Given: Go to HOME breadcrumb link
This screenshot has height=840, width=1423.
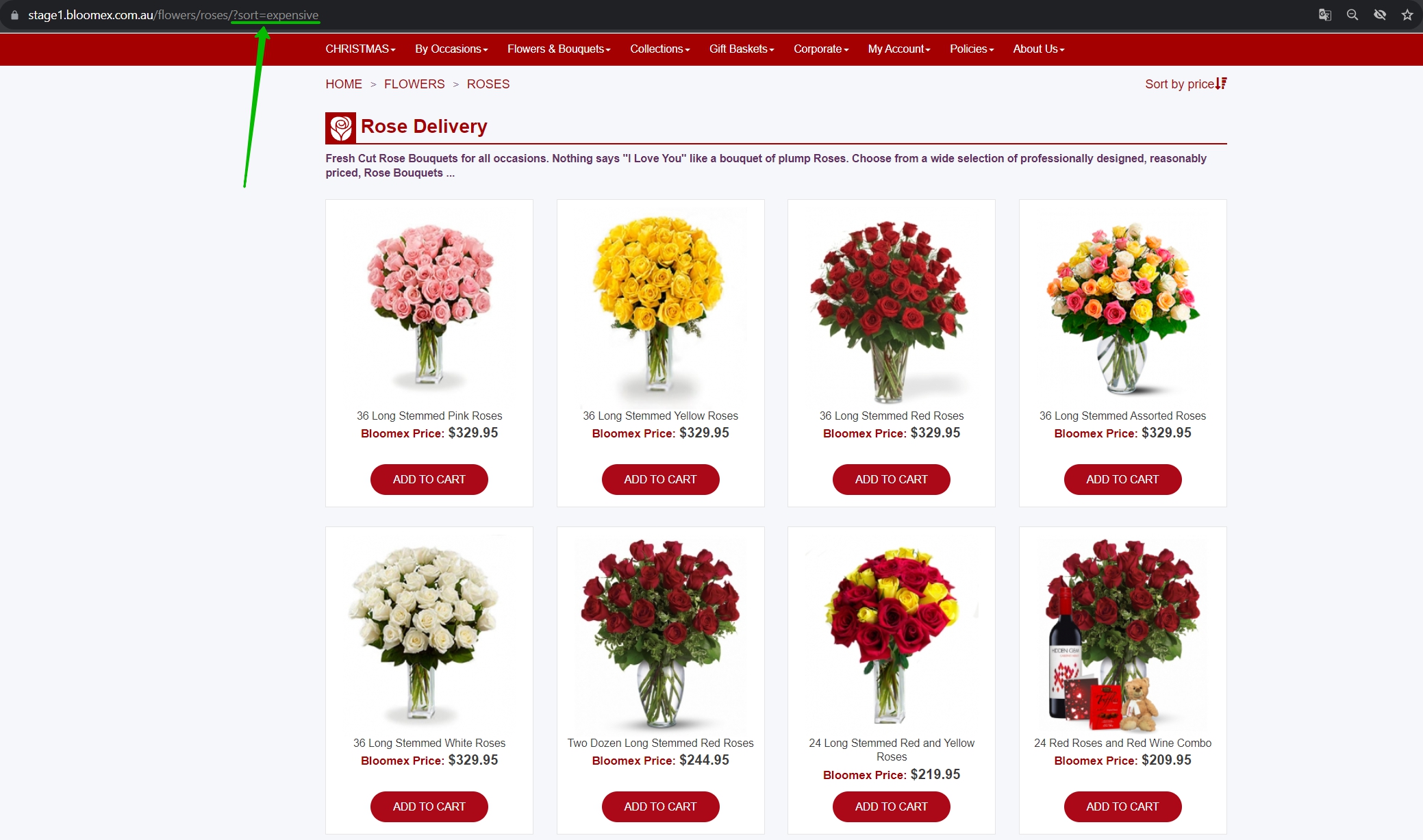Looking at the screenshot, I should coord(344,84).
